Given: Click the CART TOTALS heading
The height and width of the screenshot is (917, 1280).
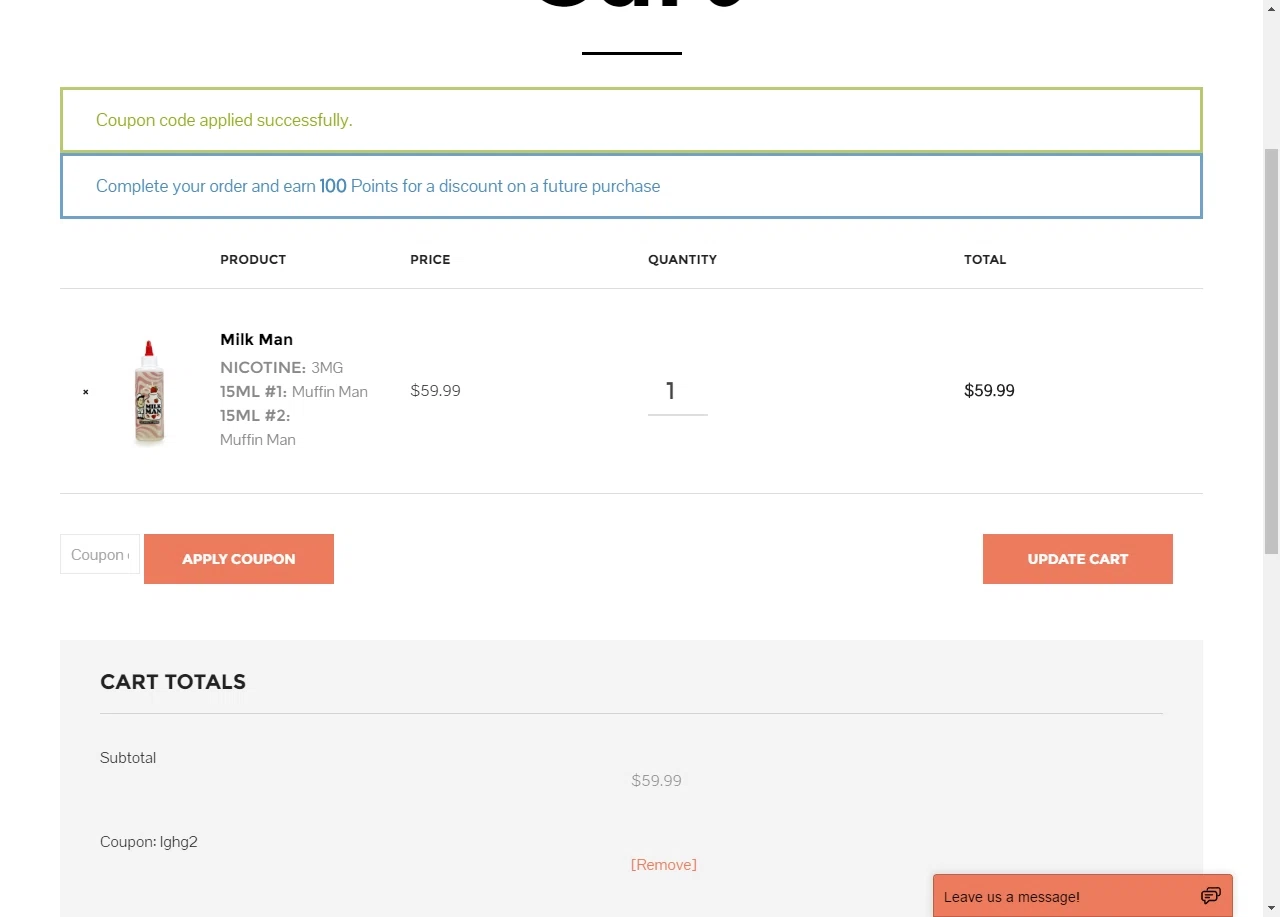Looking at the screenshot, I should click(173, 682).
